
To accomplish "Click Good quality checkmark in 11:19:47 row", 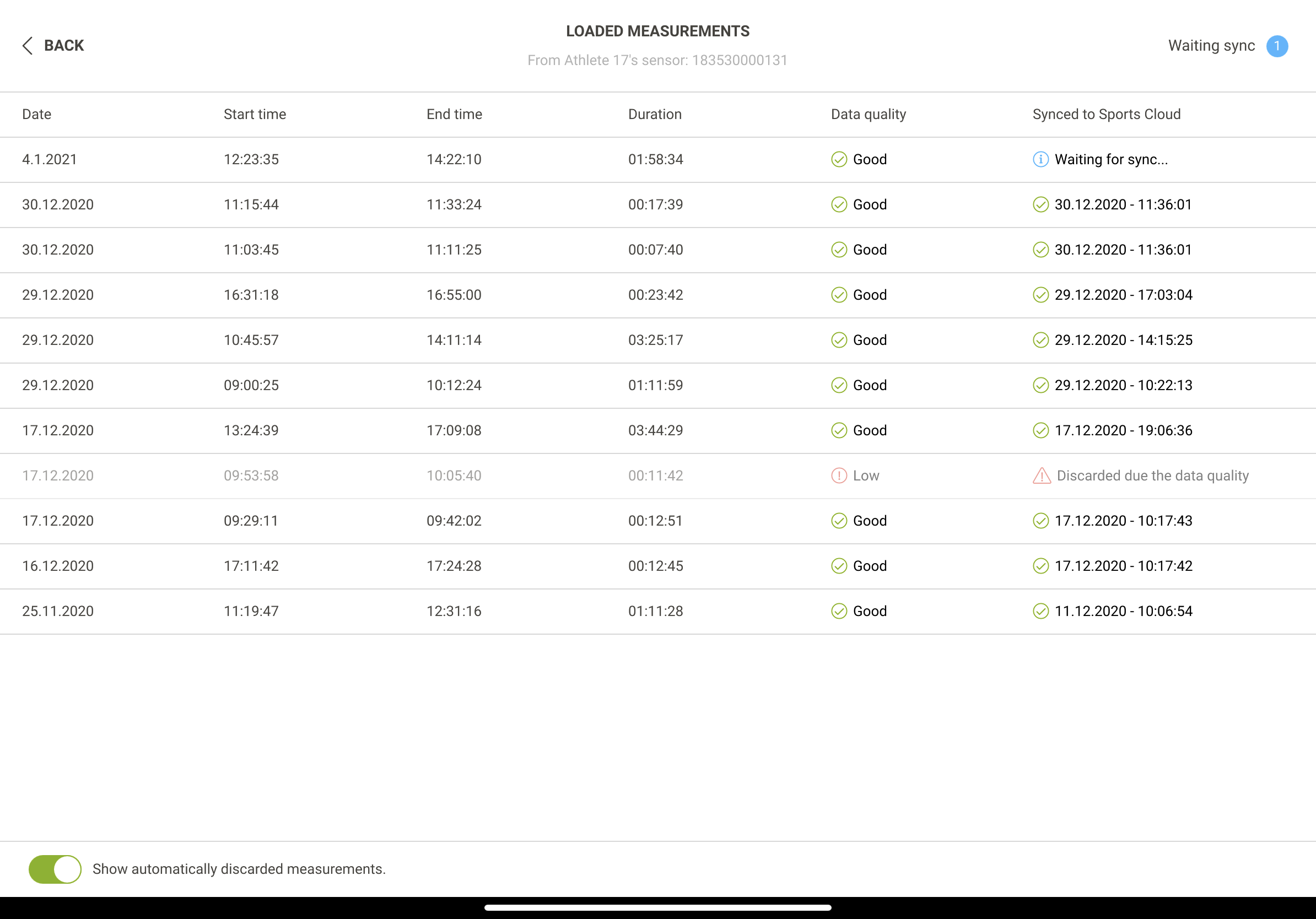I will tap(839, 612).
